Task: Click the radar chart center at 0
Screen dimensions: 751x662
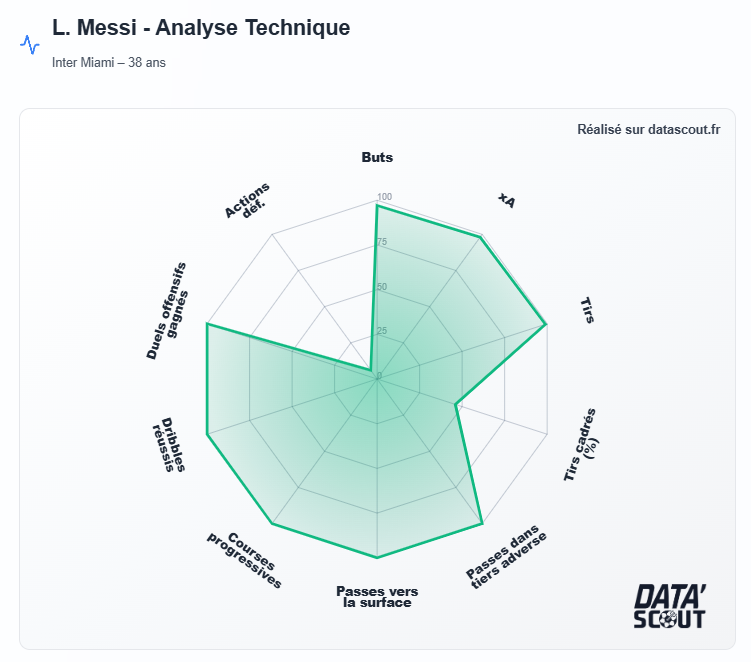Action: coord(377,377)
